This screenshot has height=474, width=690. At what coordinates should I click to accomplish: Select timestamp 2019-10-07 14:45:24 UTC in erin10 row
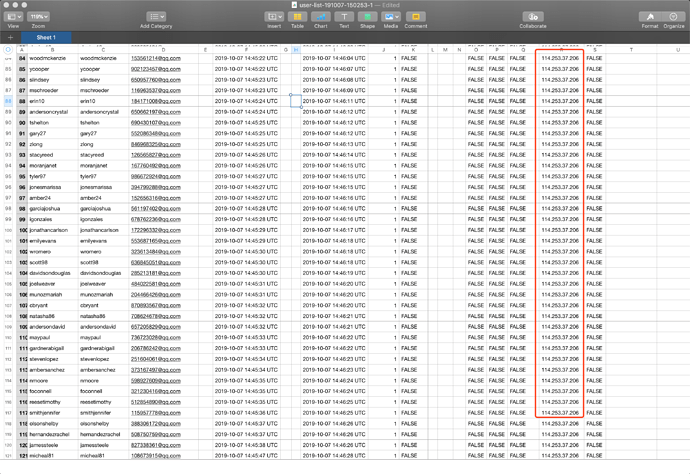(246, 101)
